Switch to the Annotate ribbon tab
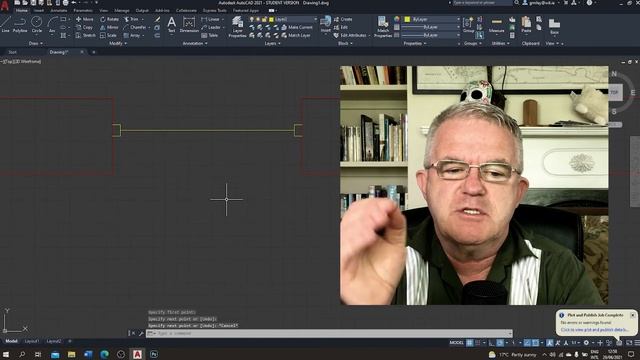The width and height of the screenshot is (640, 360). point(59,11)
